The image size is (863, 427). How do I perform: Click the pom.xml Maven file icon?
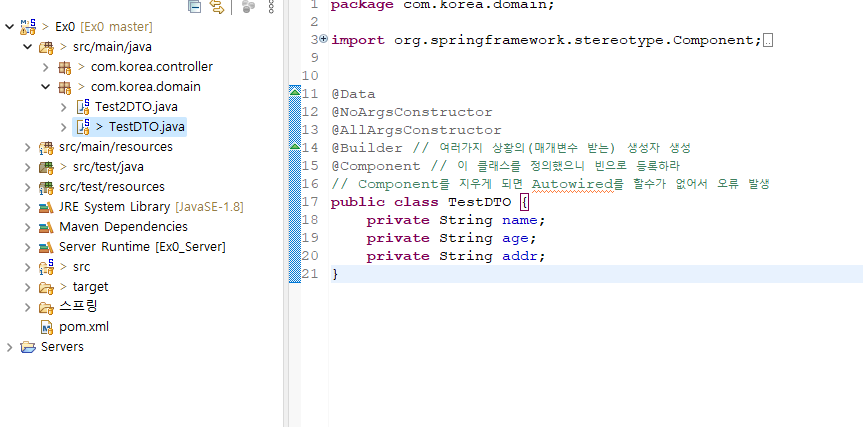click(47, 327)
